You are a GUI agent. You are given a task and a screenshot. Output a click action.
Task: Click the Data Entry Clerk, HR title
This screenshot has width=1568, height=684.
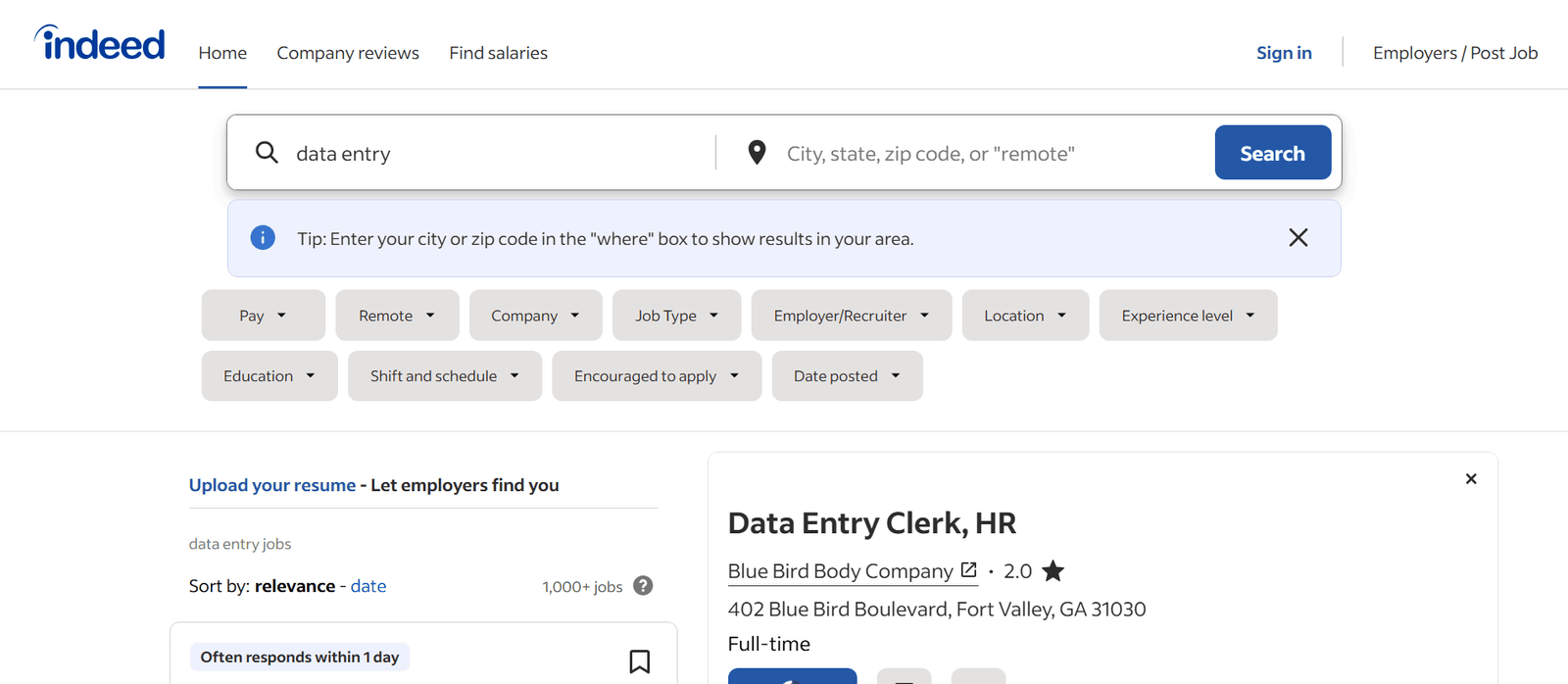(x=872, y=523)
